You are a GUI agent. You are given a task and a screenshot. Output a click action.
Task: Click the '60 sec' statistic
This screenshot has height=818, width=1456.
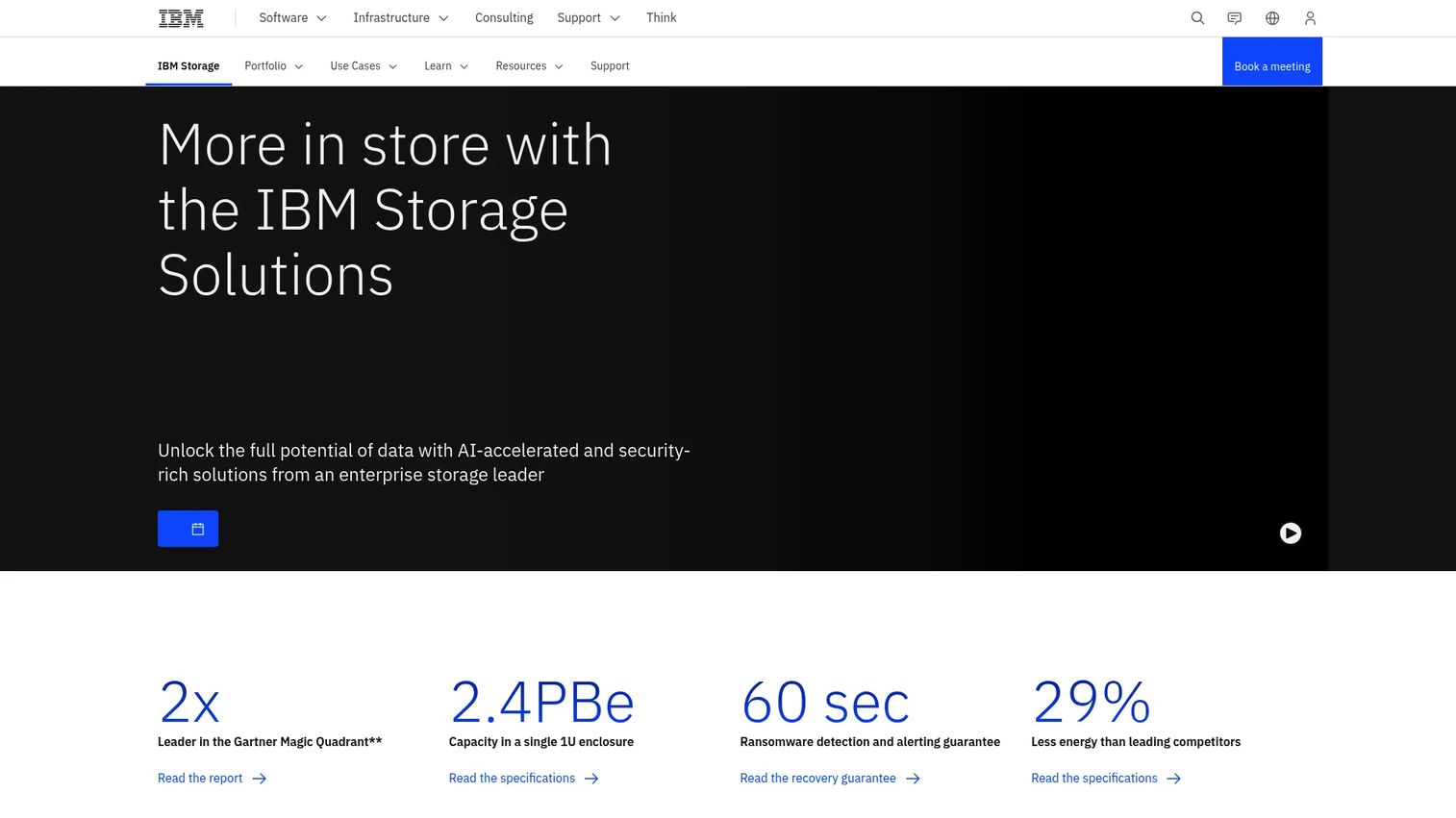[x=825, y=703]
